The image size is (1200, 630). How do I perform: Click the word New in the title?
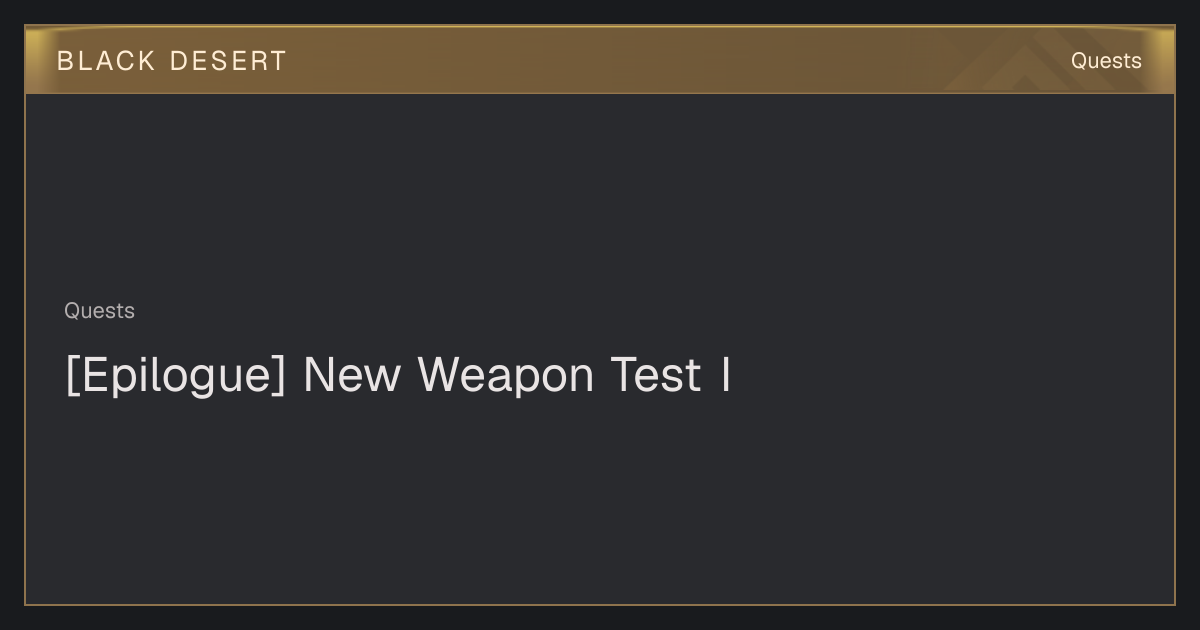point(352,375)
